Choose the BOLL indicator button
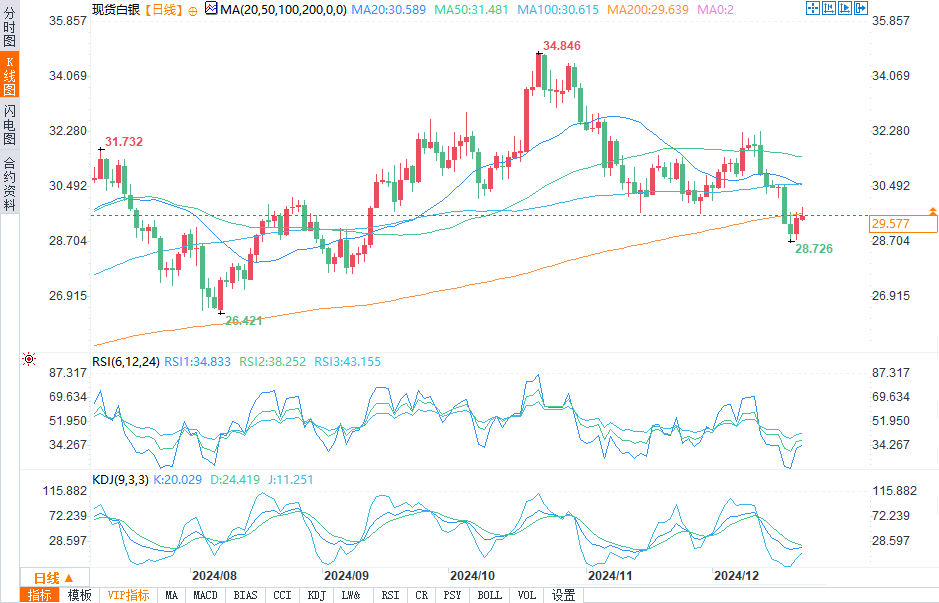This screenshot has width=939, height=603. click(489, 595)
